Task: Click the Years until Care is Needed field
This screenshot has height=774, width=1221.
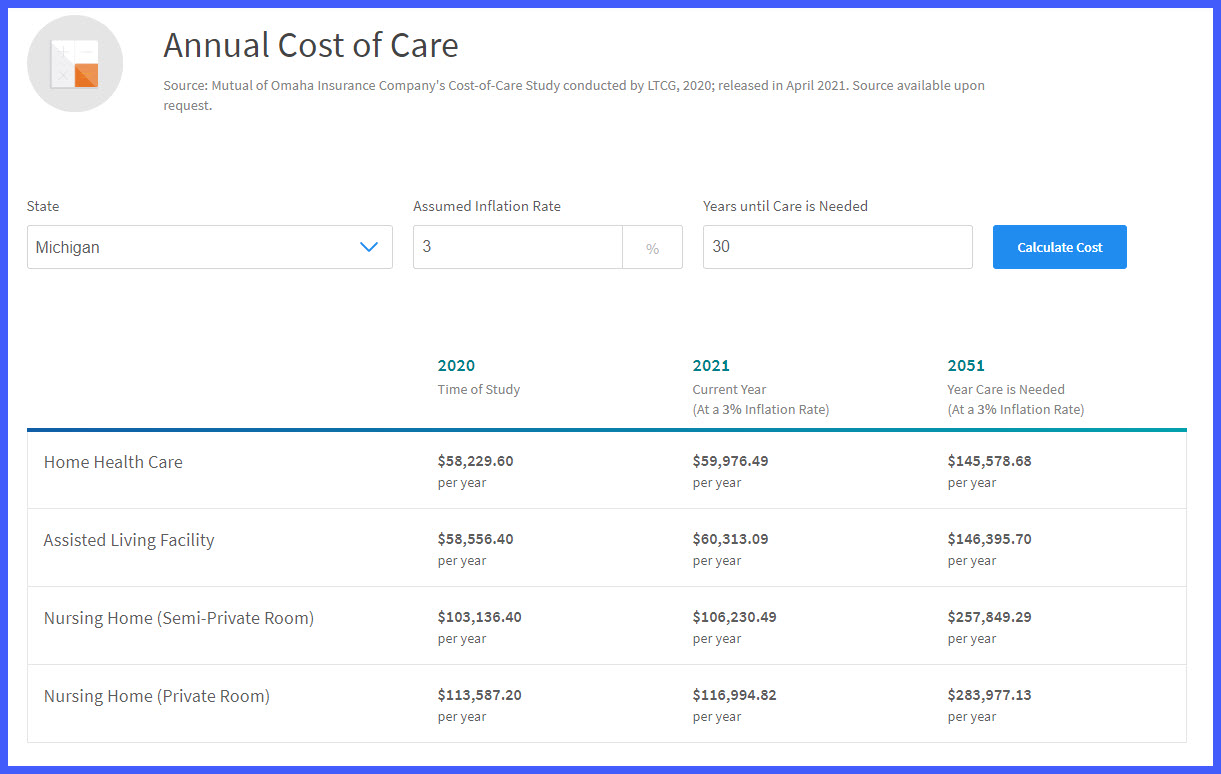Action: [x=837, y=246]
